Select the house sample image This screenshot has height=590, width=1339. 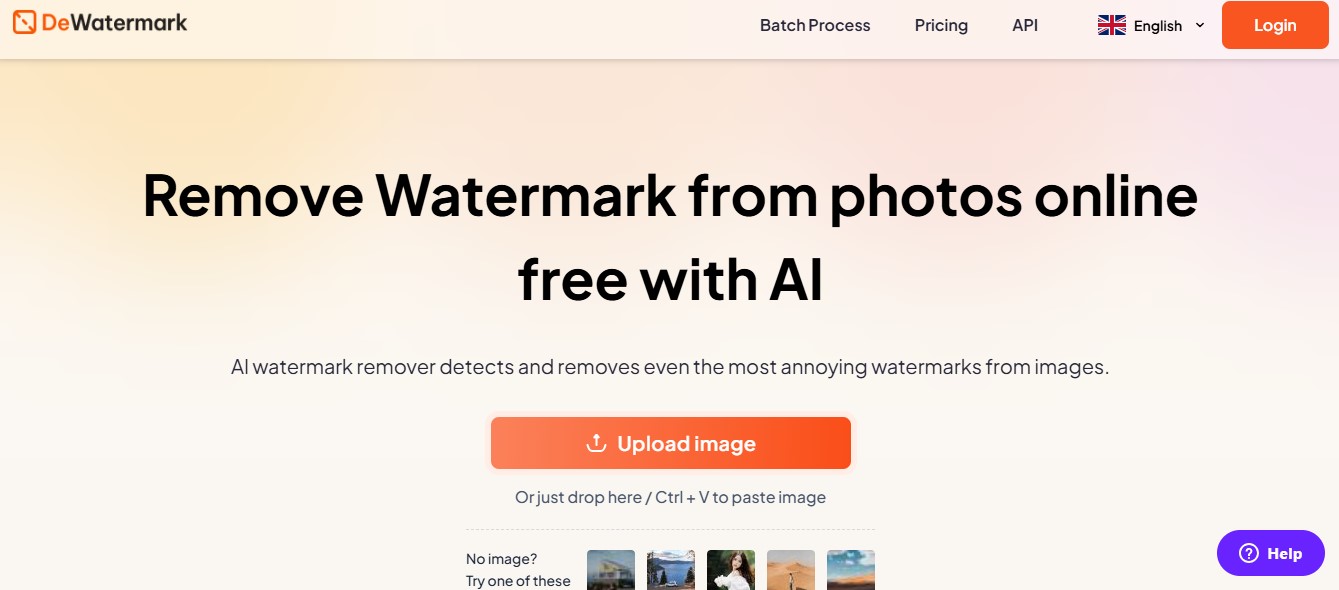[611, 570]
